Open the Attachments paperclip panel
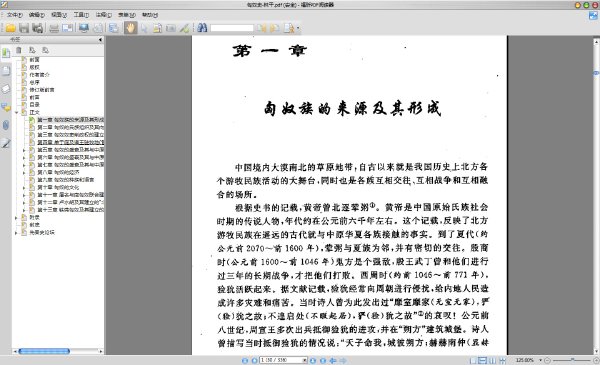Screen dimensions: 600x365 click(6, 125)
